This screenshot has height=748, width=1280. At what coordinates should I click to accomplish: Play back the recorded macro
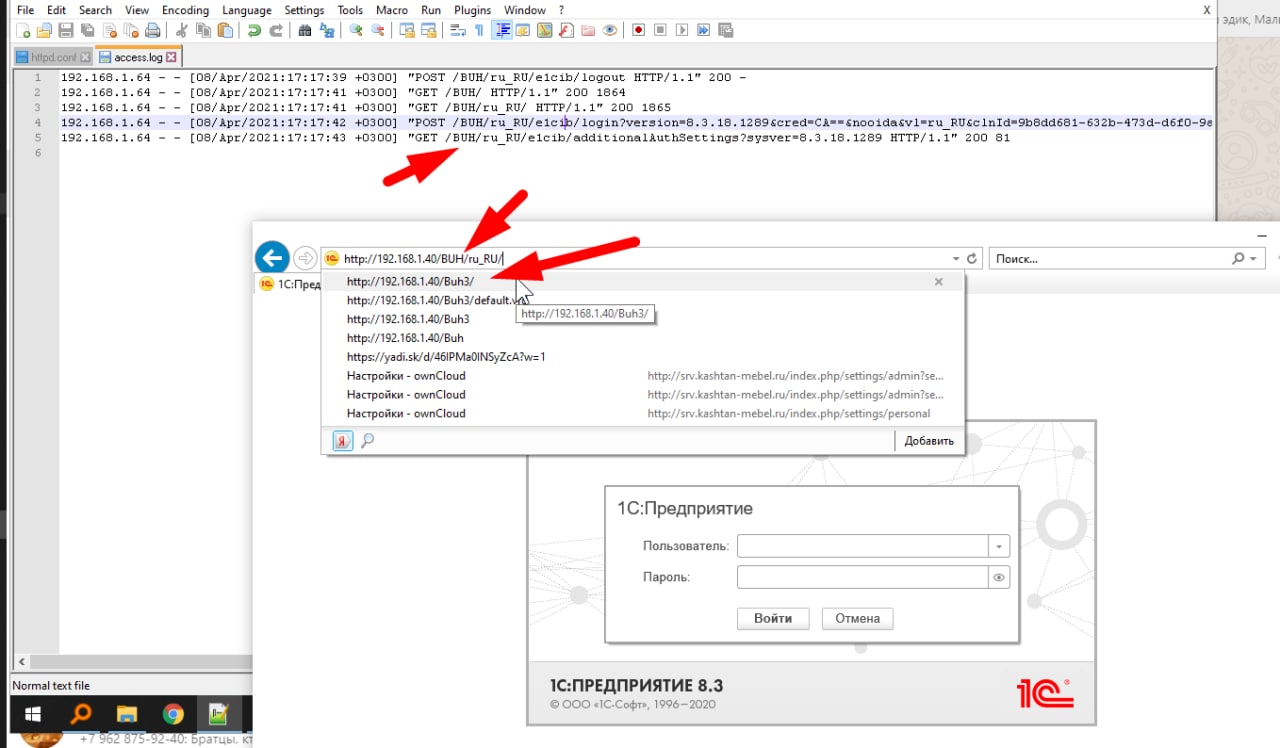coord(682,30)
